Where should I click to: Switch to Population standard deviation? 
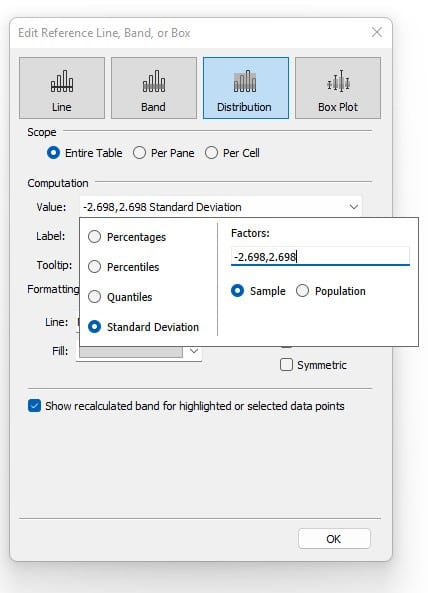coord(302,291)
